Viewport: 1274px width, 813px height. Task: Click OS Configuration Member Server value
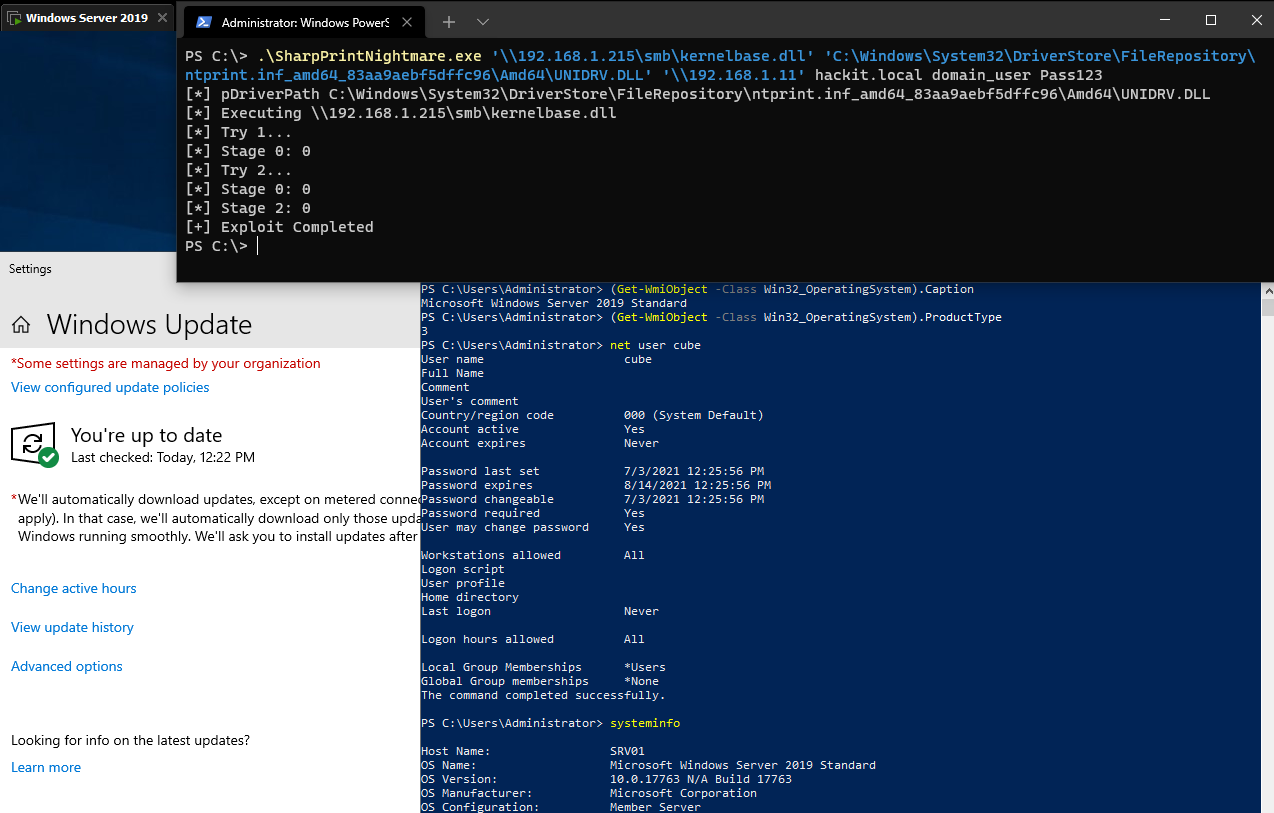[x=655, y=807]
